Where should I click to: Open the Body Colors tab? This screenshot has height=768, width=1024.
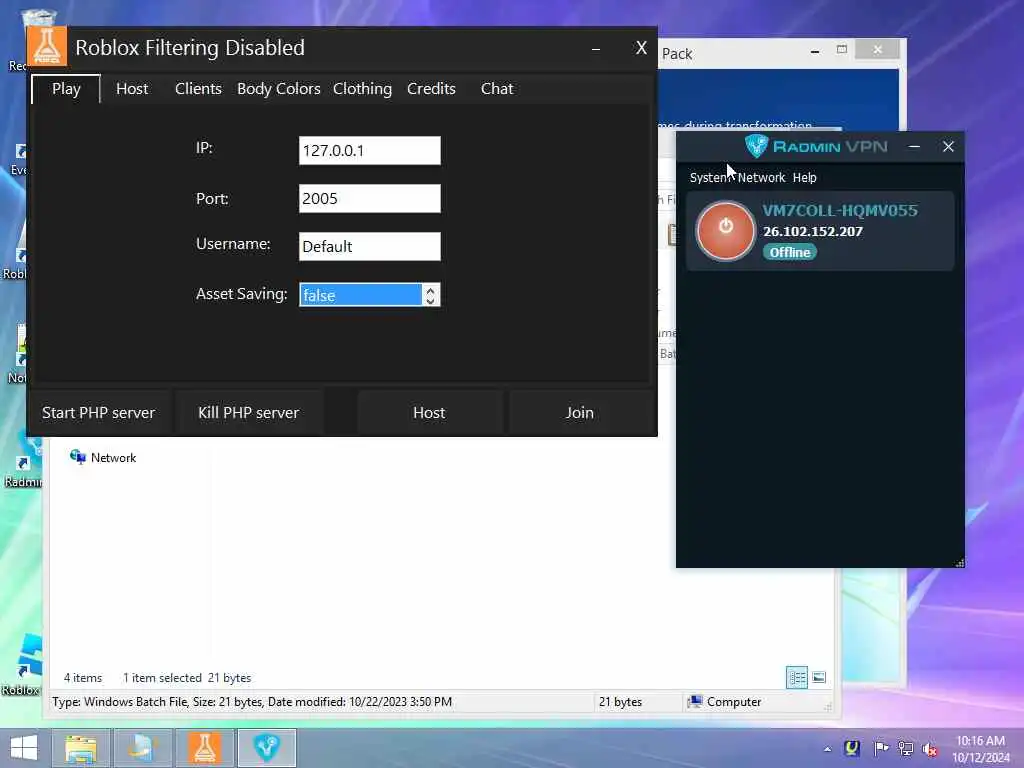[278, 89]
